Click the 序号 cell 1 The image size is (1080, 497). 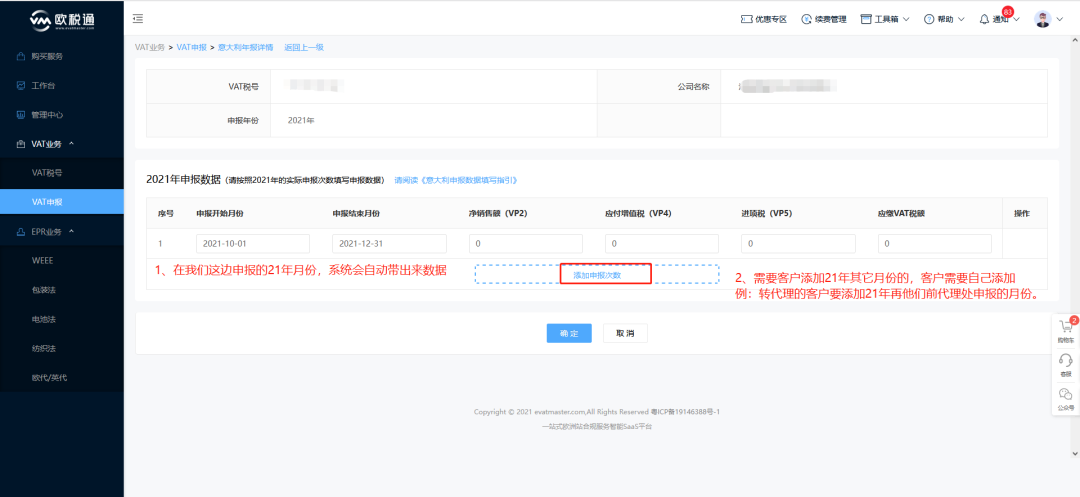(x=160, y=244)
